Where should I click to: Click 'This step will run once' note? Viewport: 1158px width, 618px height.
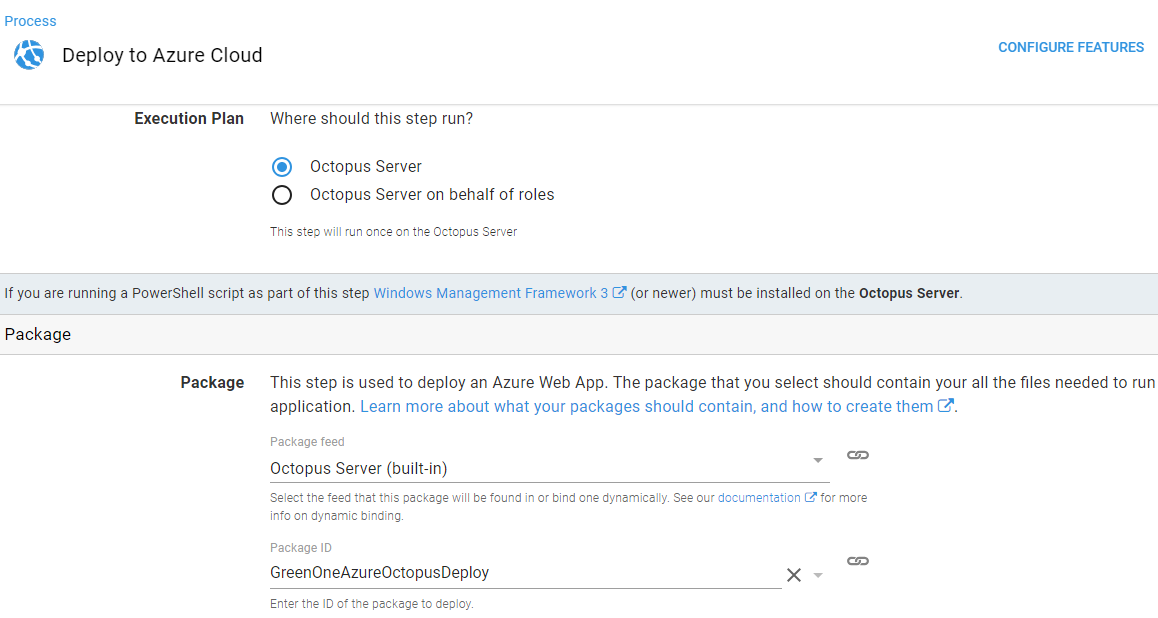coord(394,232)
